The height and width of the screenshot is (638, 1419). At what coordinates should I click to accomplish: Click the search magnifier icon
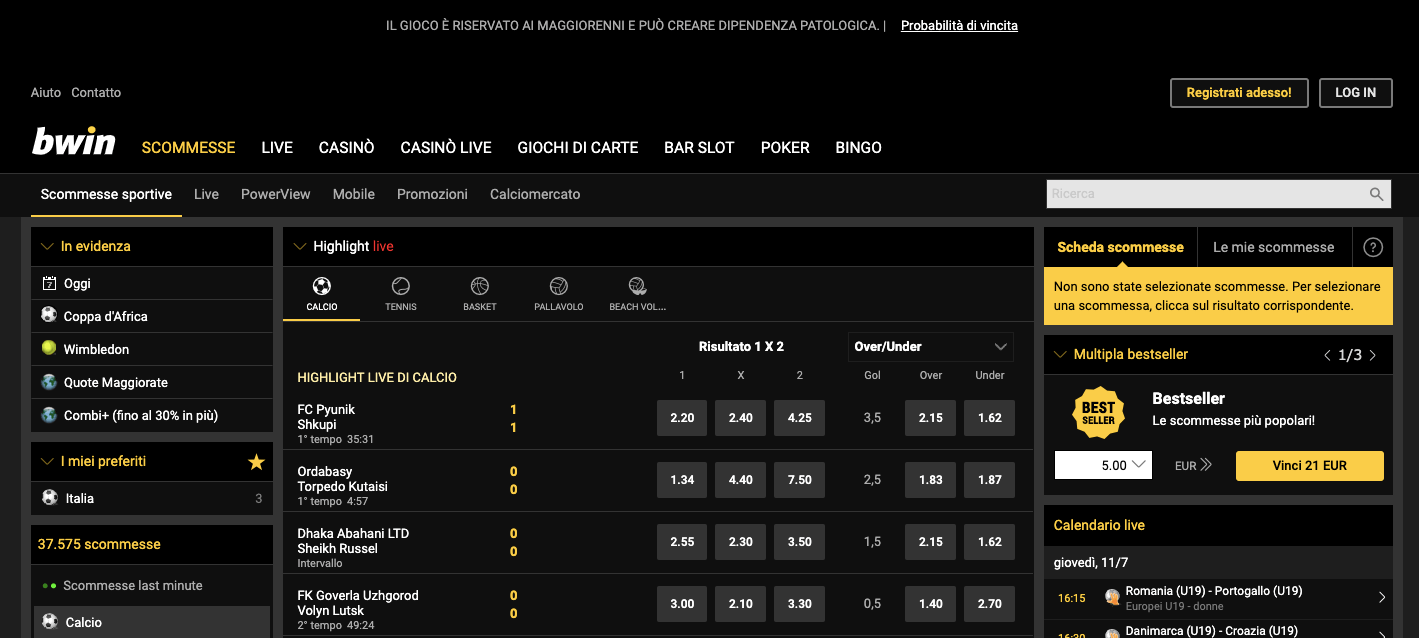1377,194
